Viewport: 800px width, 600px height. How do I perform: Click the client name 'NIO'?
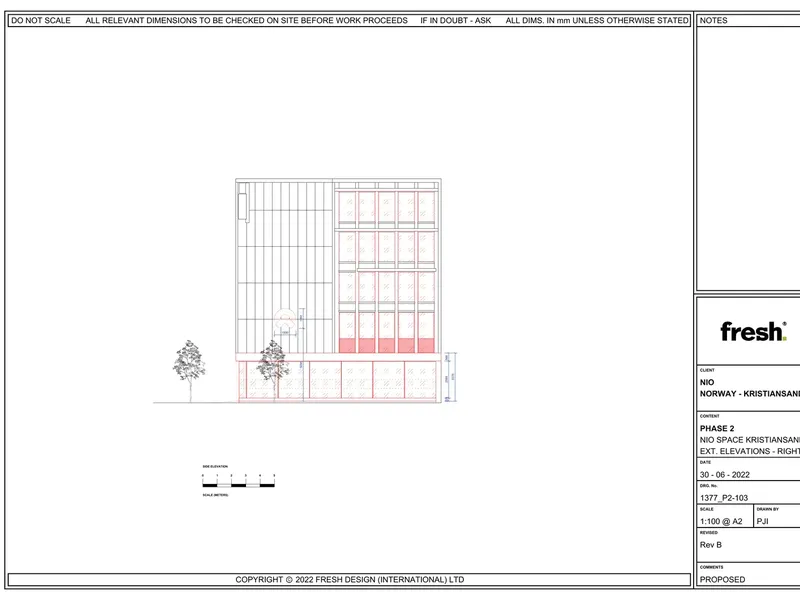[x=707, y=382]
